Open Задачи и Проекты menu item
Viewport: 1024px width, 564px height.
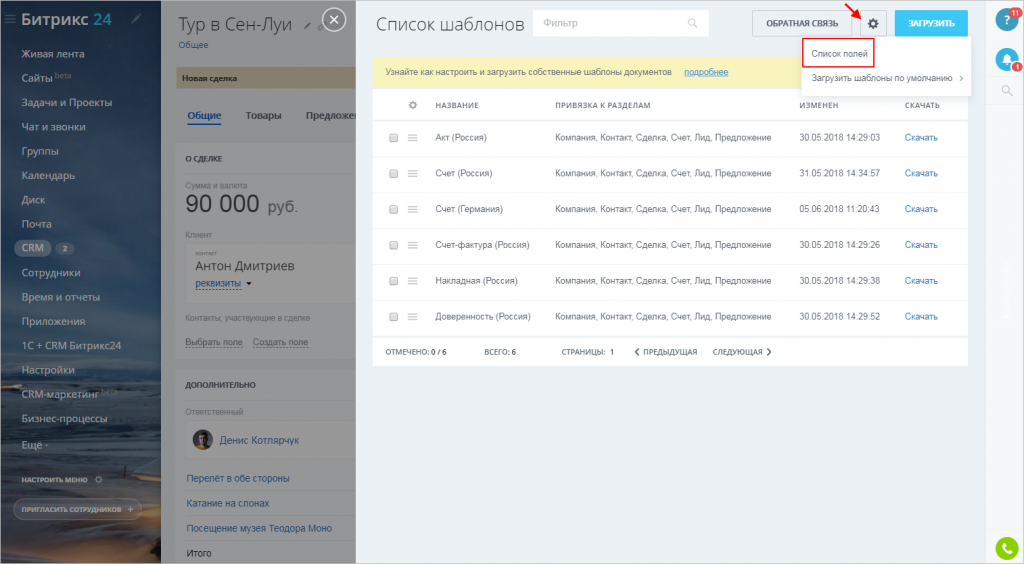click(67, 102)
